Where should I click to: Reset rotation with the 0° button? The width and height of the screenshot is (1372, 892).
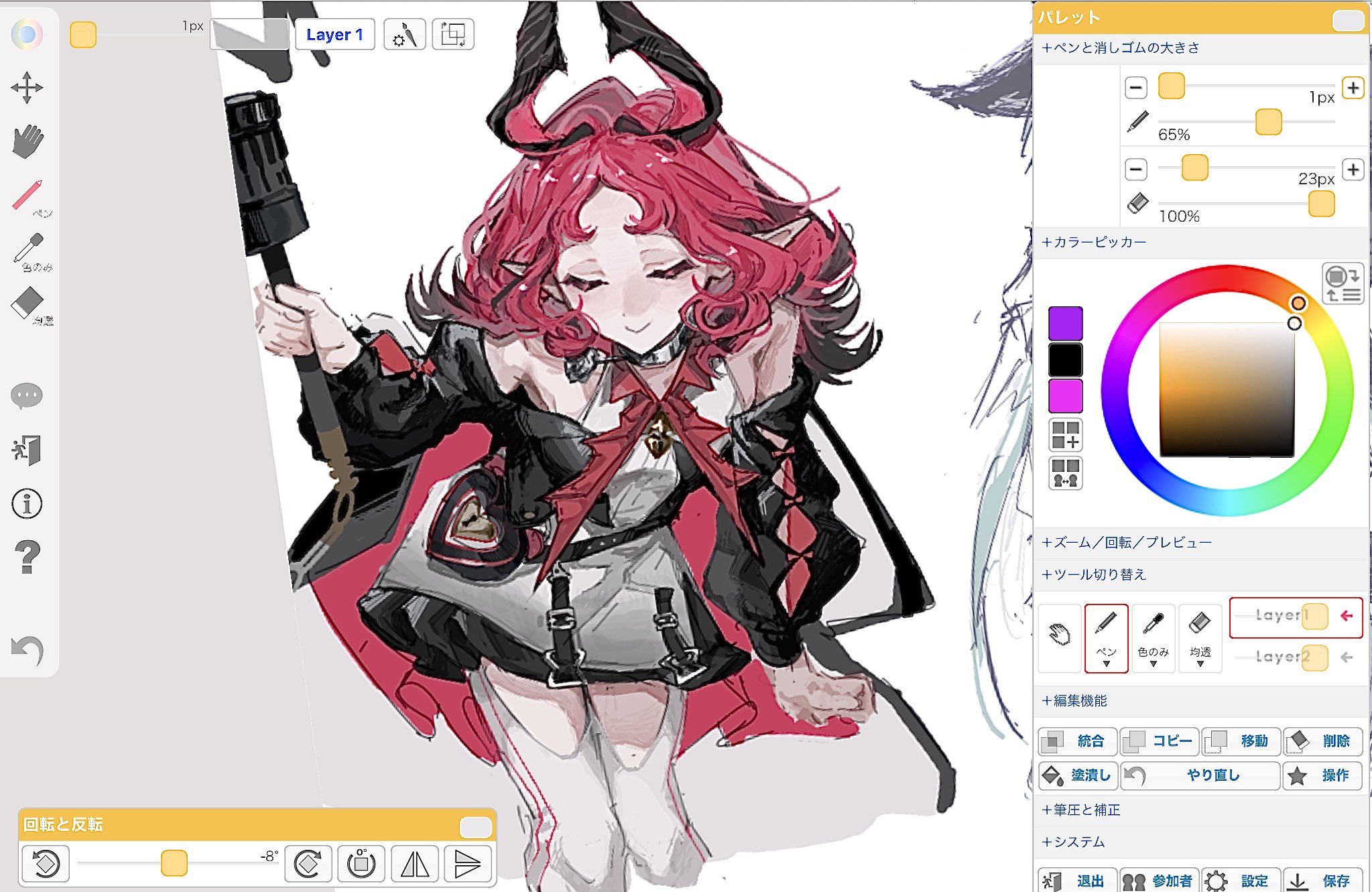coord(361,863)
